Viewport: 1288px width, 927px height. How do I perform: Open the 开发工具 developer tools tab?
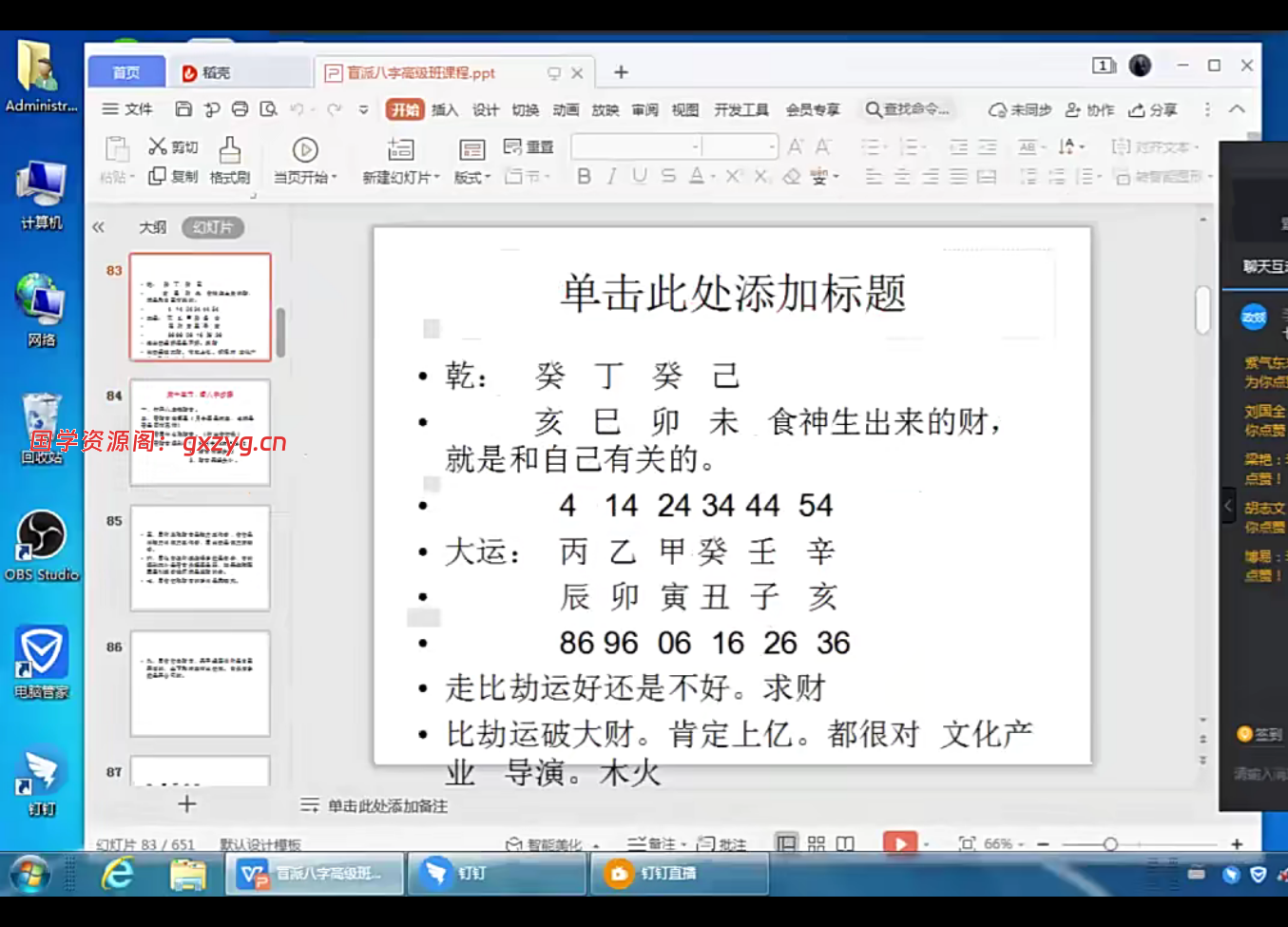tap(741, 109)
